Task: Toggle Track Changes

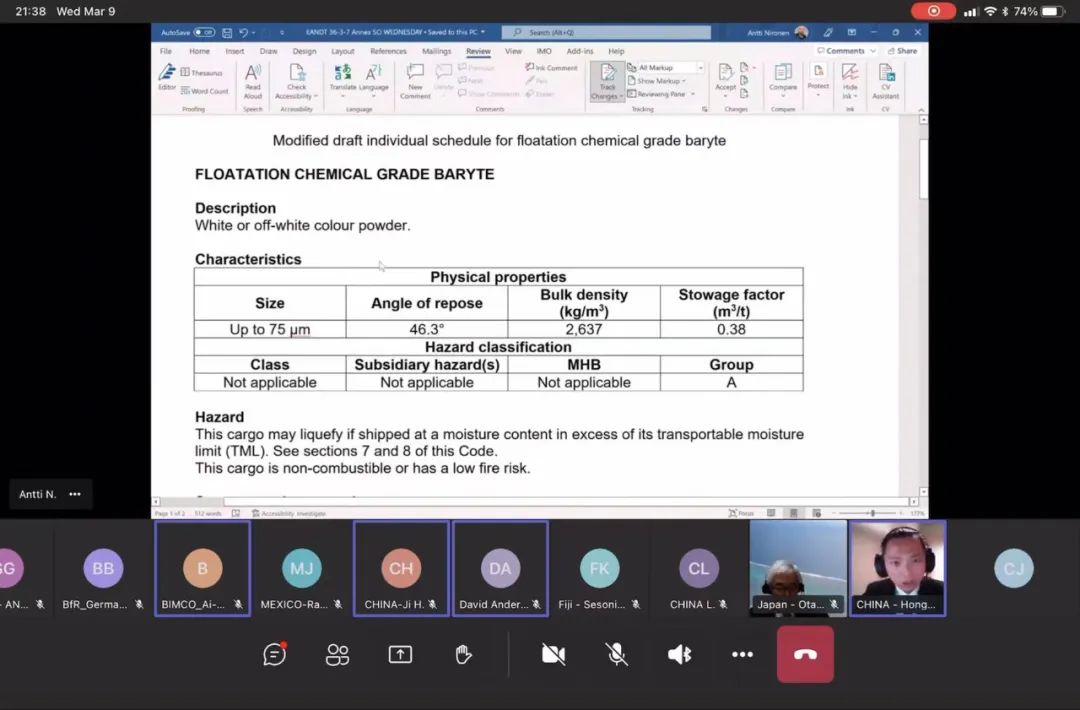Action: 607,81
